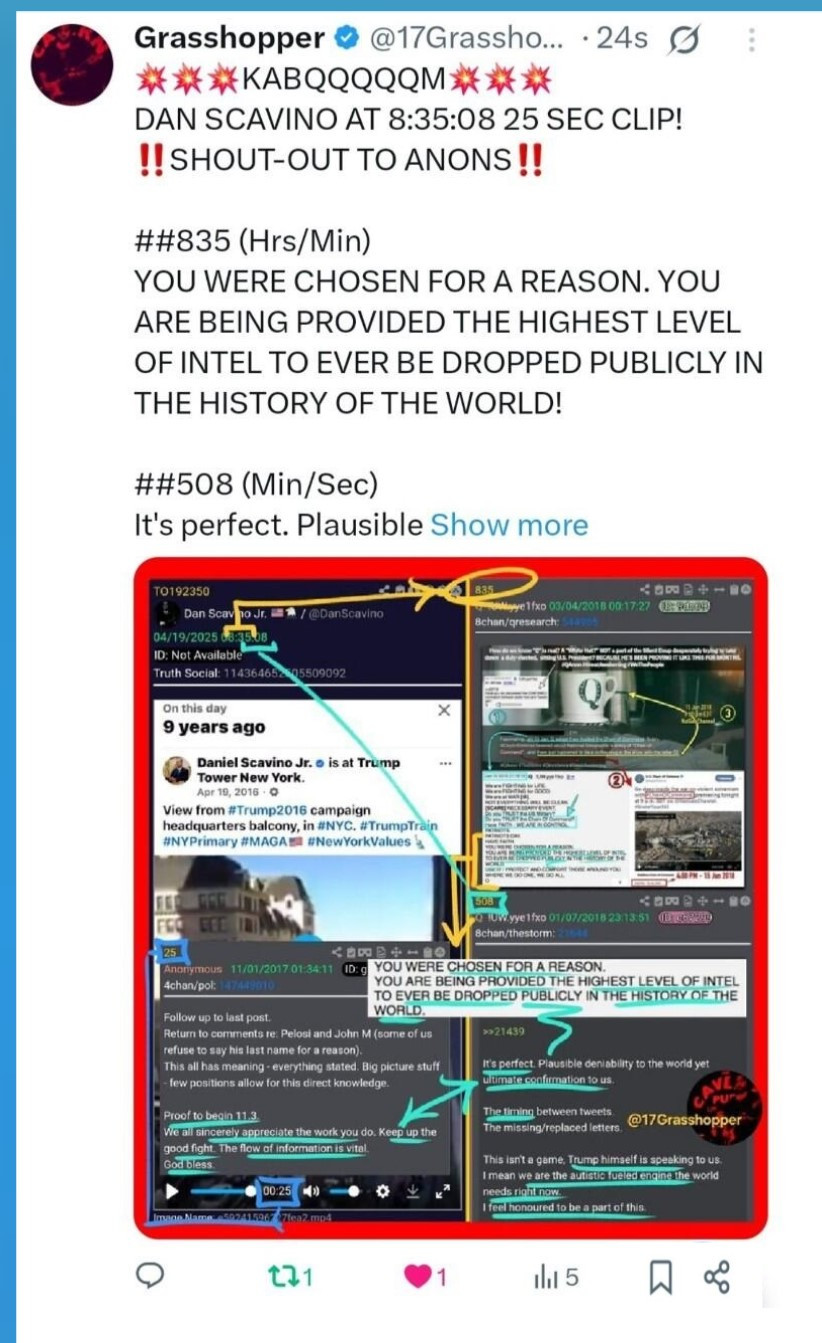Click the blue verified badge

pyautogui.click(x=346, y=40)
